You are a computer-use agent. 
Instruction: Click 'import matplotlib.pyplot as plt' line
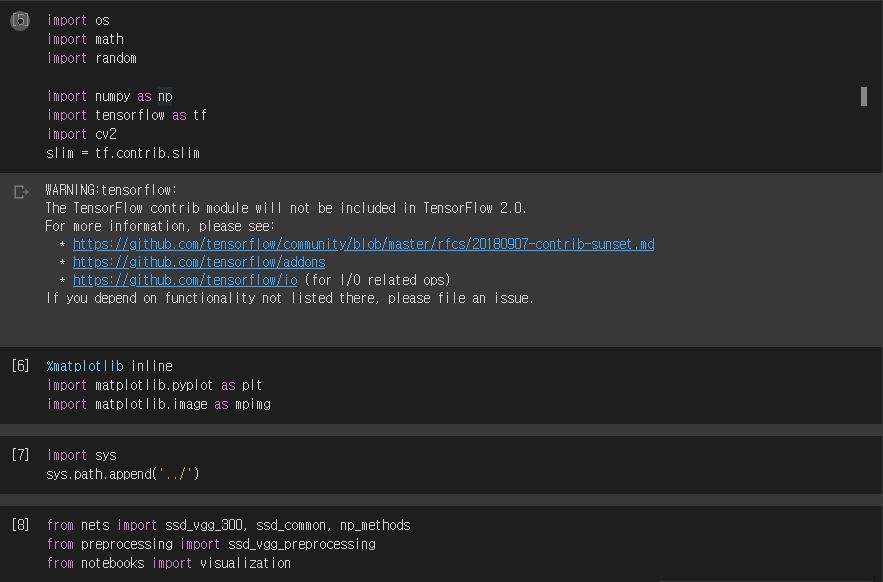click(x=154, y=385)
